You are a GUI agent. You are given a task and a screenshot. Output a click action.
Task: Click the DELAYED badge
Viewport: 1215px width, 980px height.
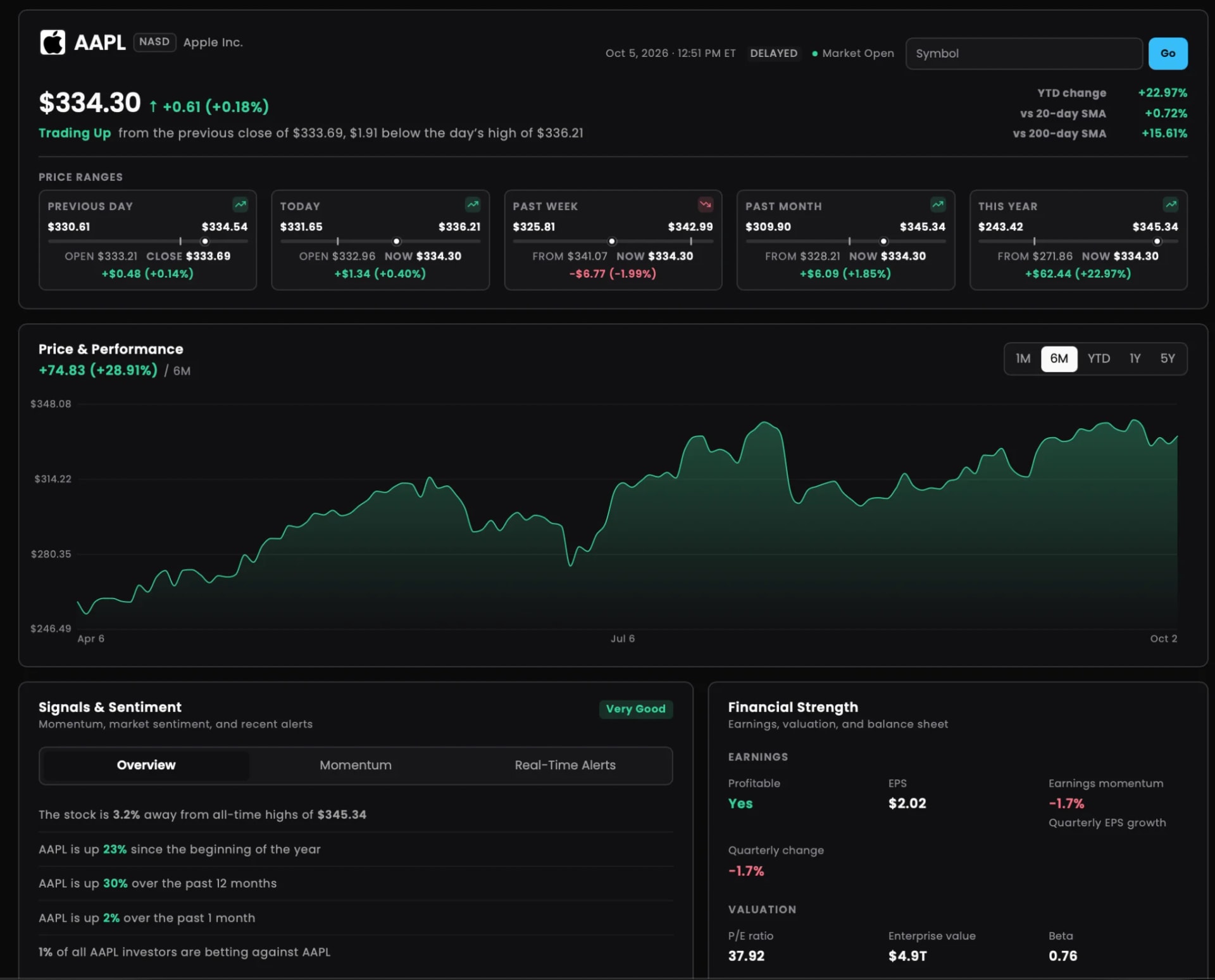(773, 54)
